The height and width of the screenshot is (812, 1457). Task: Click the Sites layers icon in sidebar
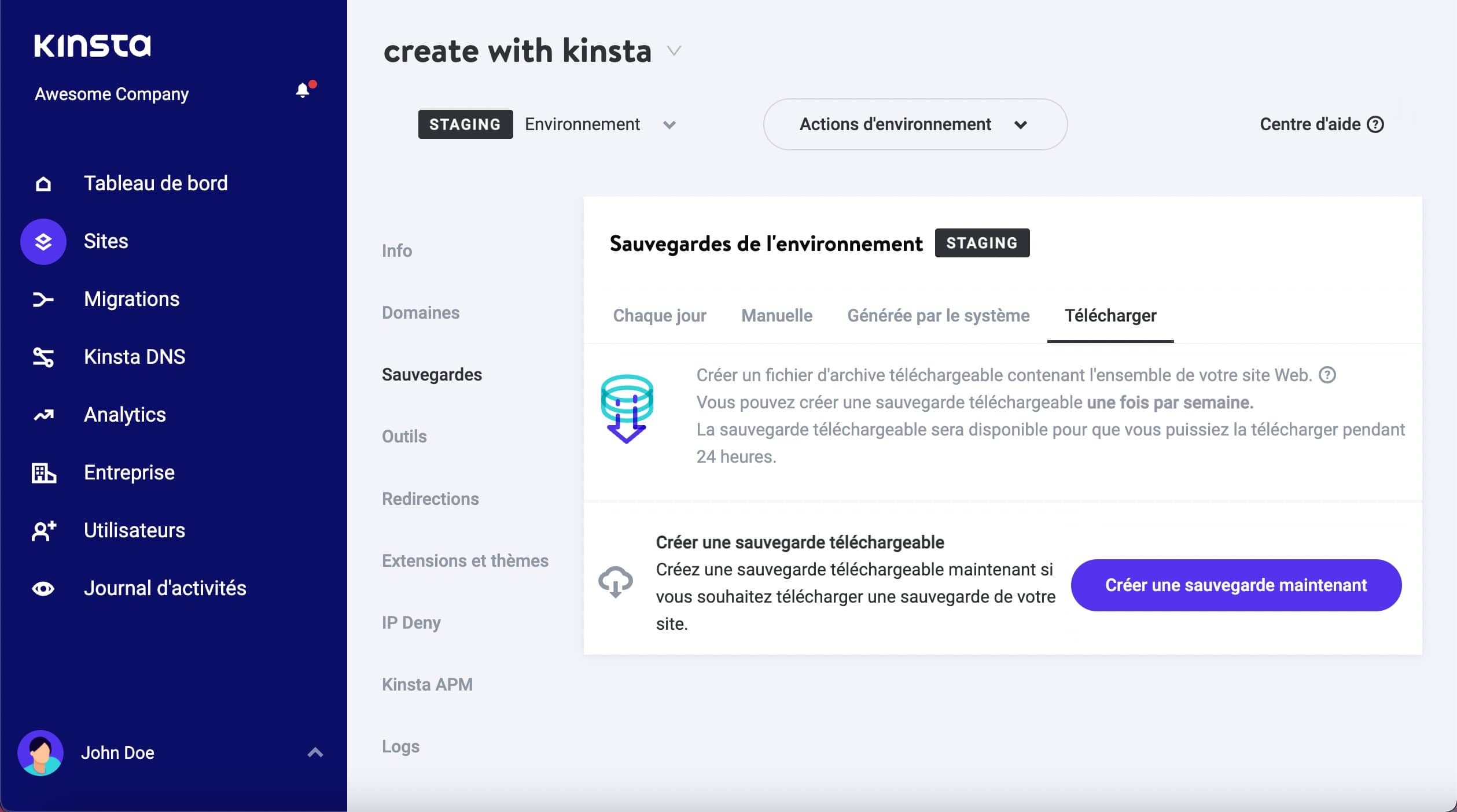click(x=42, y=240)
